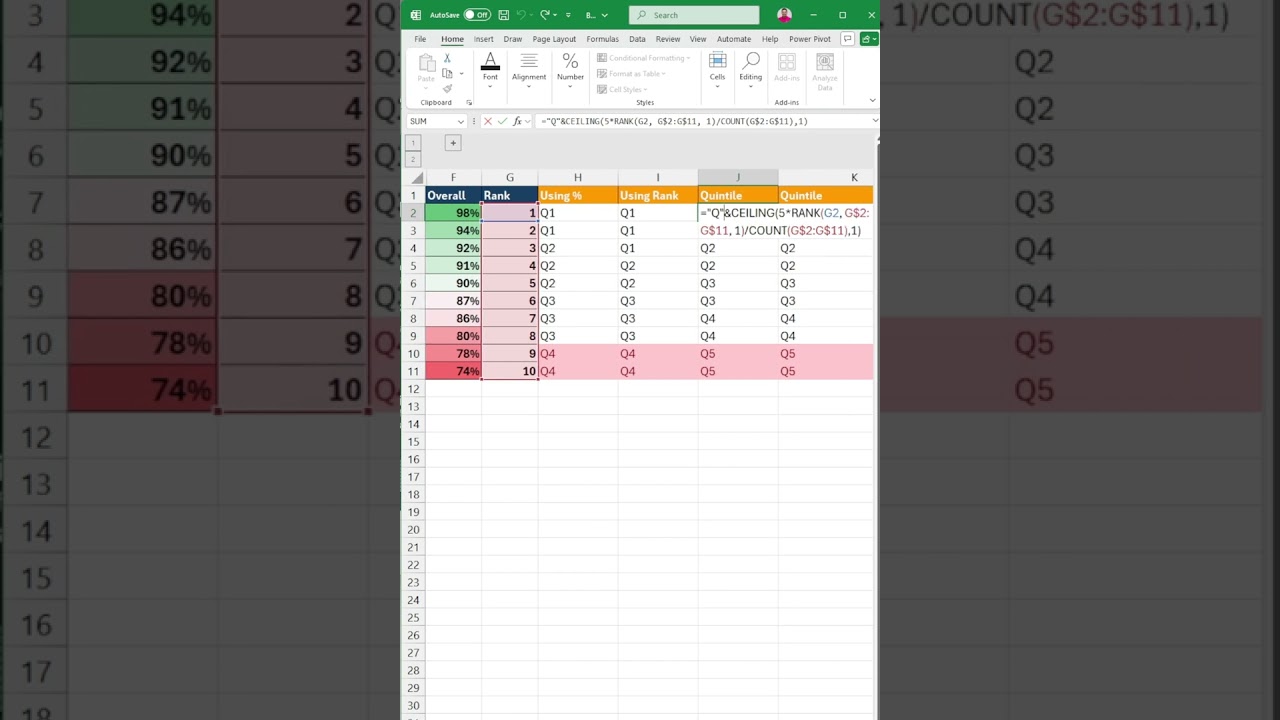
Task: Switch to the Data tab
Action: coord(637,39)
